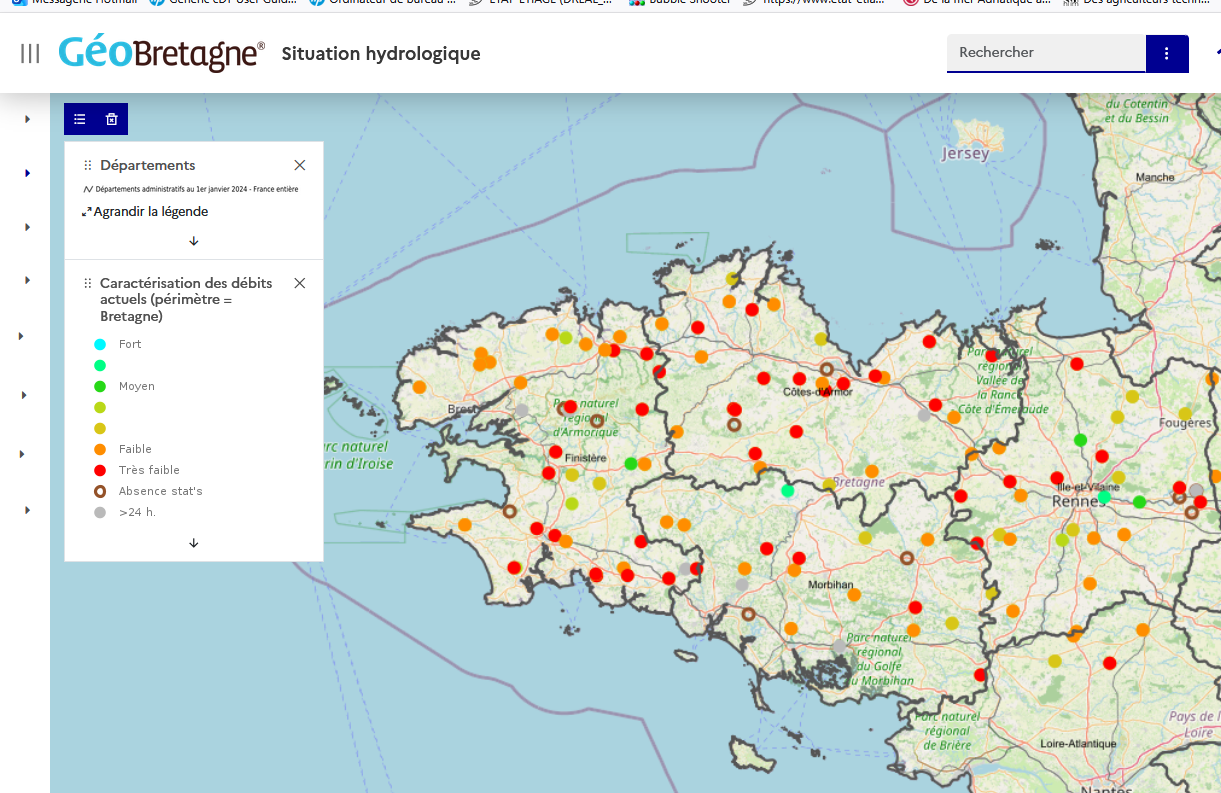Click the Manche label on the map

[x=1155, y=177]
